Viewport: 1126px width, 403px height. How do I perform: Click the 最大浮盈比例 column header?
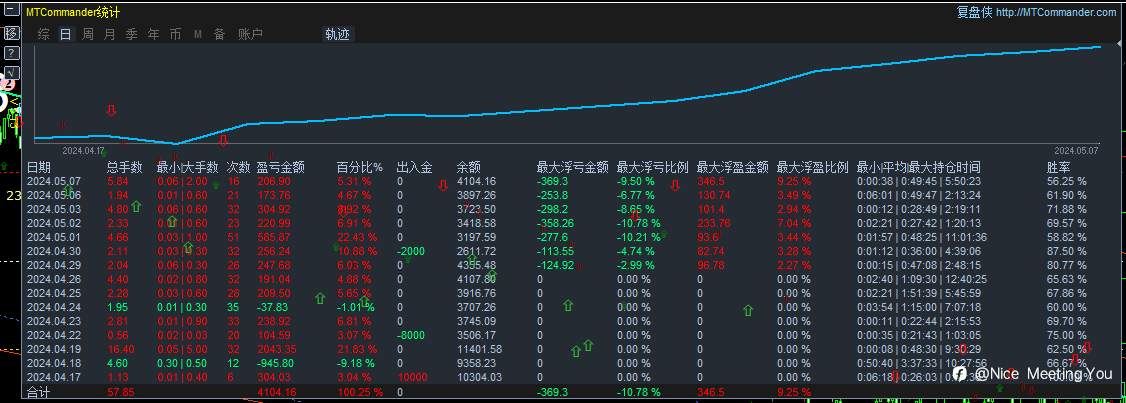click(813, 167)
